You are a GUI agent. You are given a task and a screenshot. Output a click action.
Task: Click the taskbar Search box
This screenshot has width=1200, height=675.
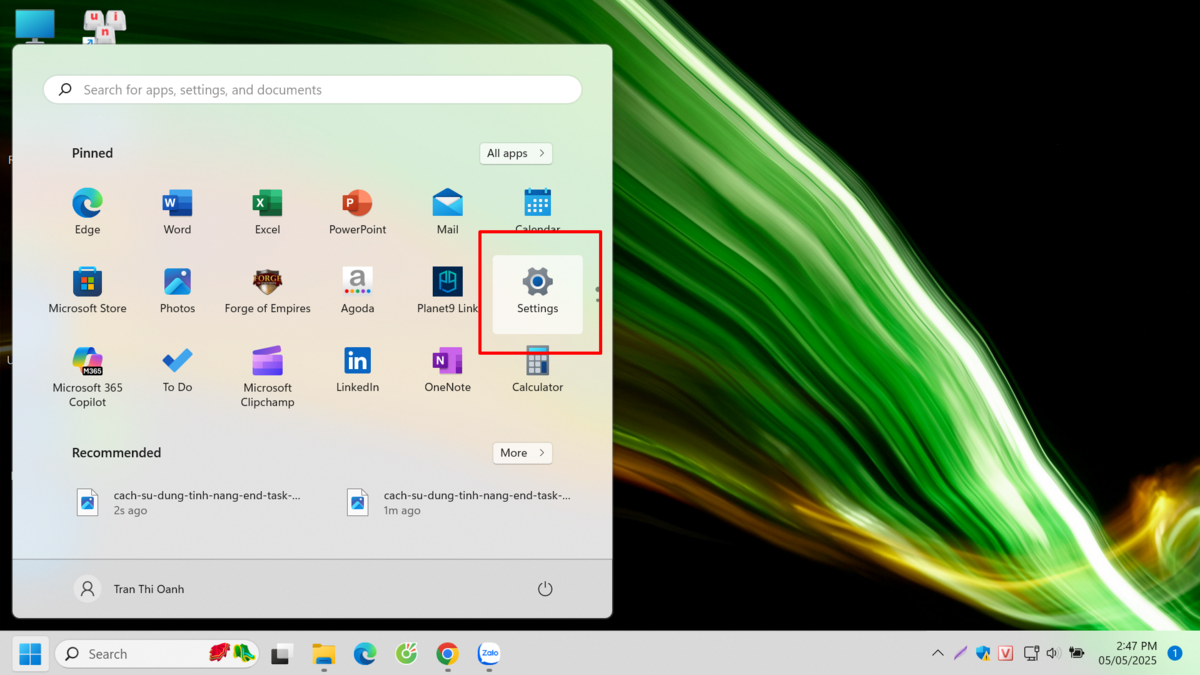tap(157, 654)
